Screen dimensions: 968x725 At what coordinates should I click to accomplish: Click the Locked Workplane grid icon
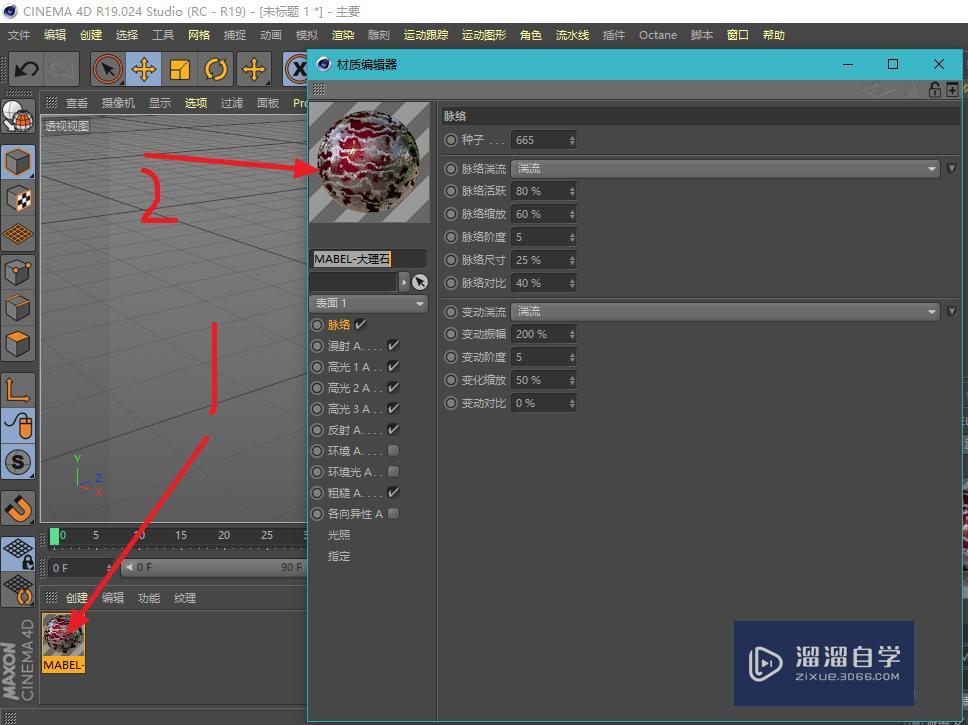coord(18,553)
